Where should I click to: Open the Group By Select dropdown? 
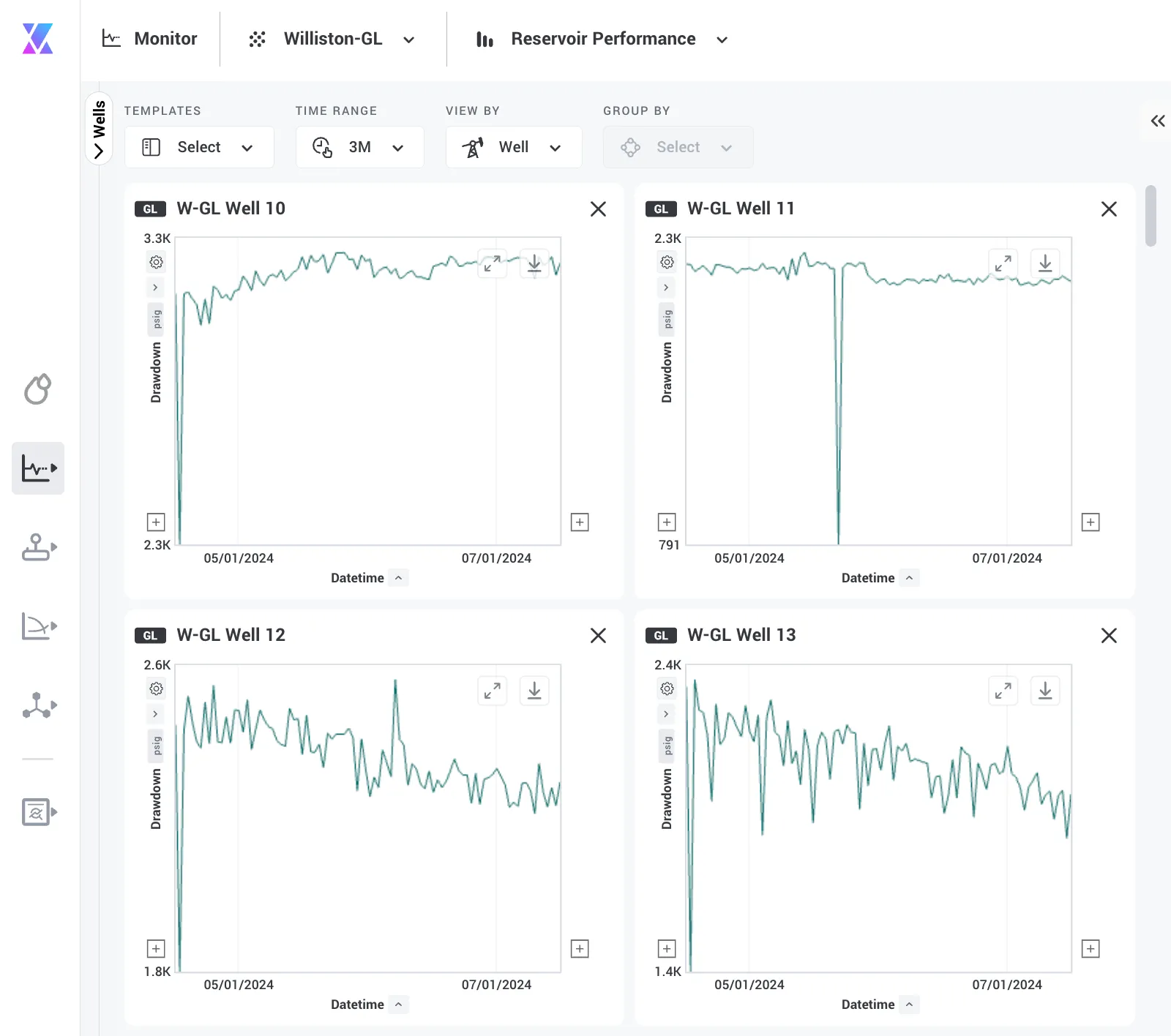[x=678, y=147]
